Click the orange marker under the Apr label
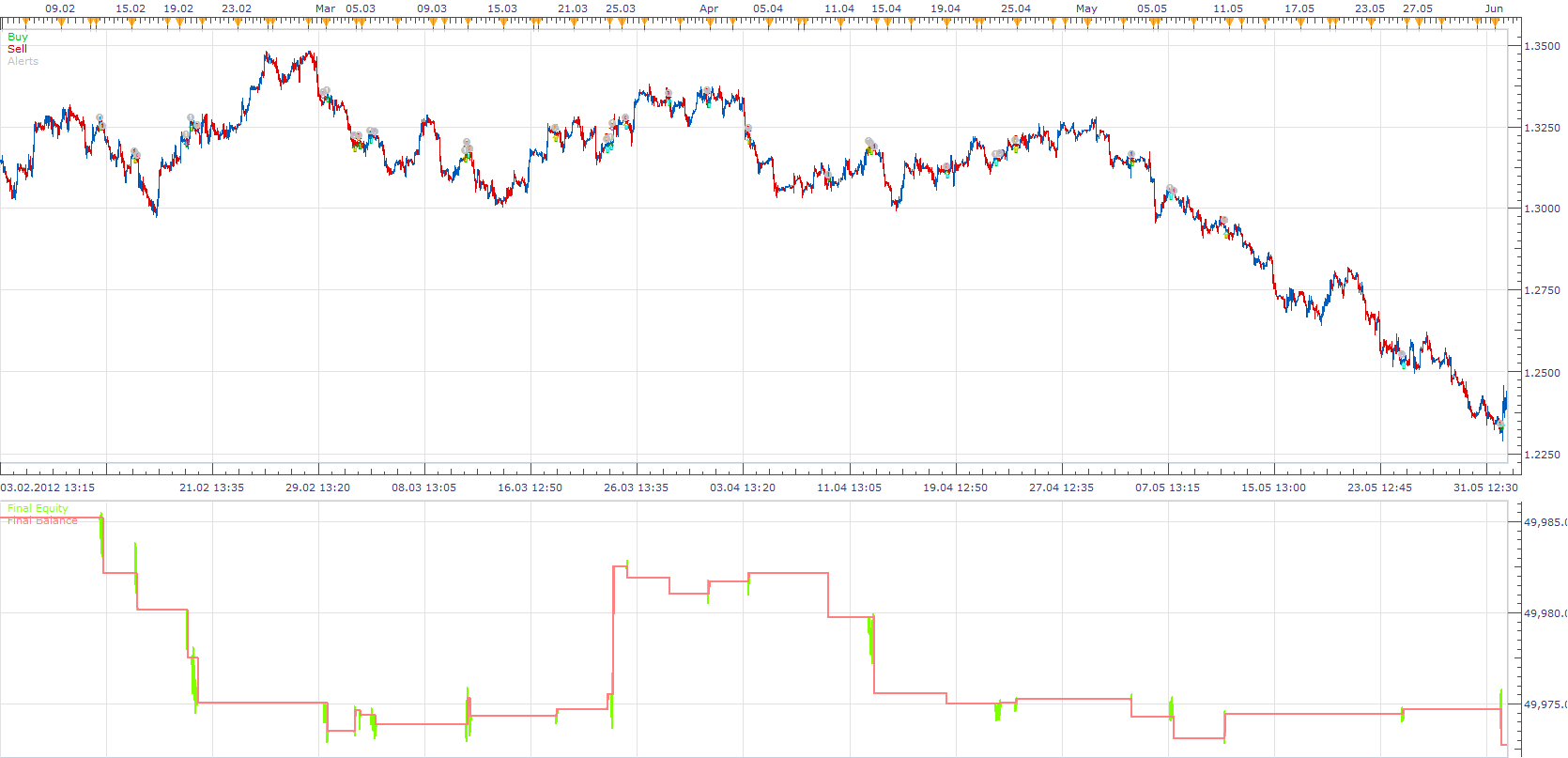This screenshot has width=1568, height=758. tap(710, 21)
